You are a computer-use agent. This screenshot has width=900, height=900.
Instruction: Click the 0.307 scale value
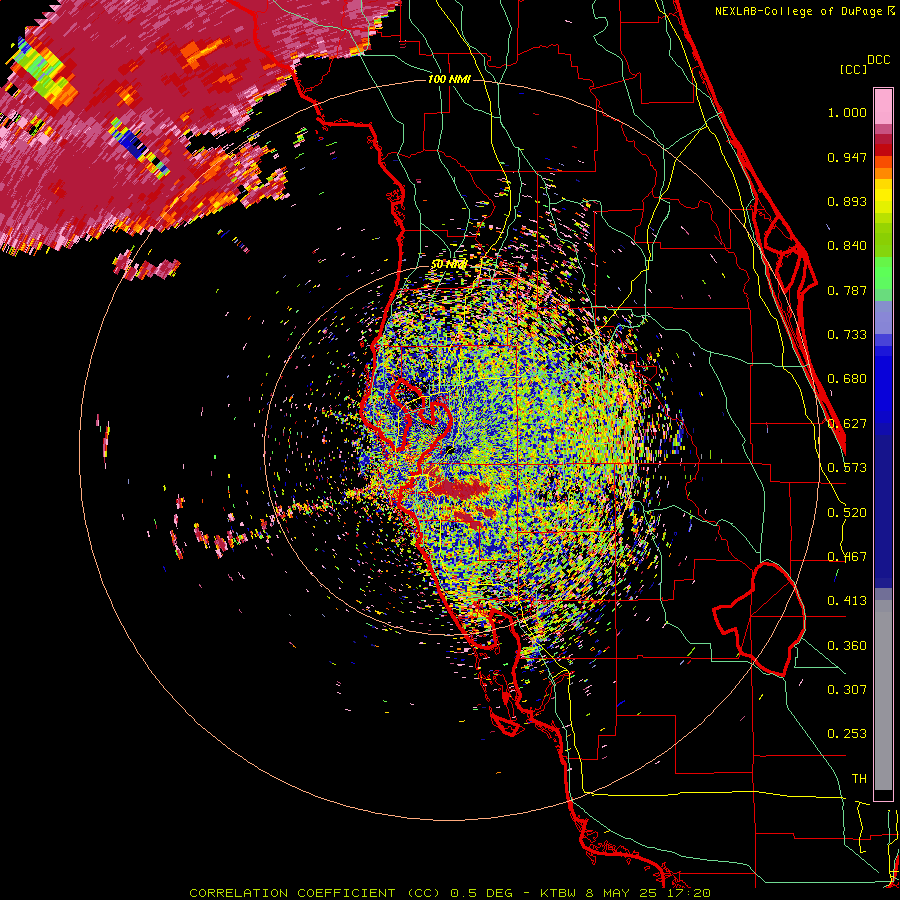[x=847, y=690]
